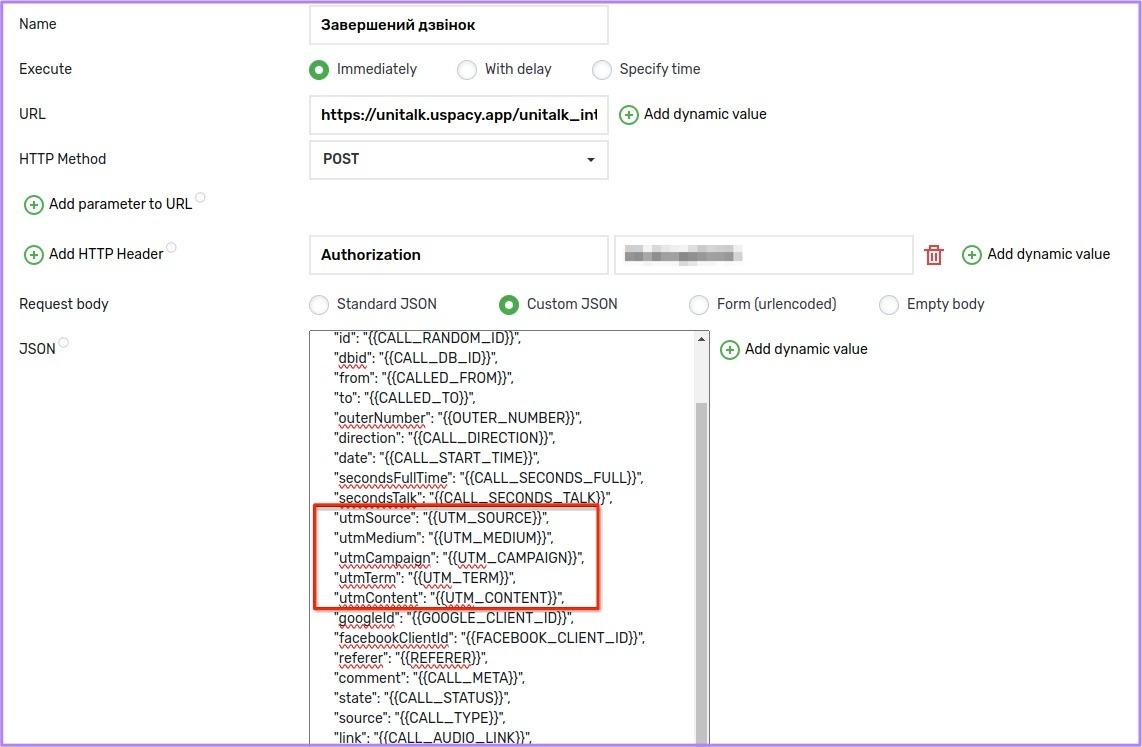
Task: Click plus icon next to header's Add dynamic value
Action: [x=971, y=255]
